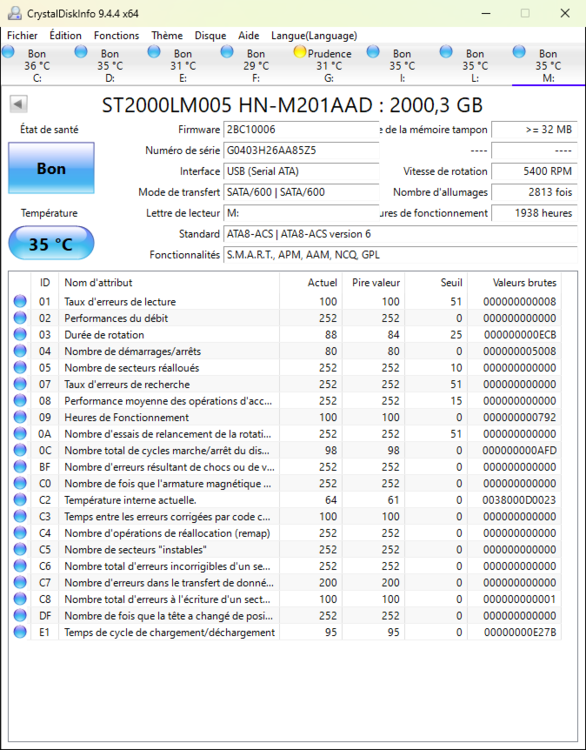Click the Nom d'attribut column header
Viewport: 586px width, 750px height.
click(x=169, y=283)
